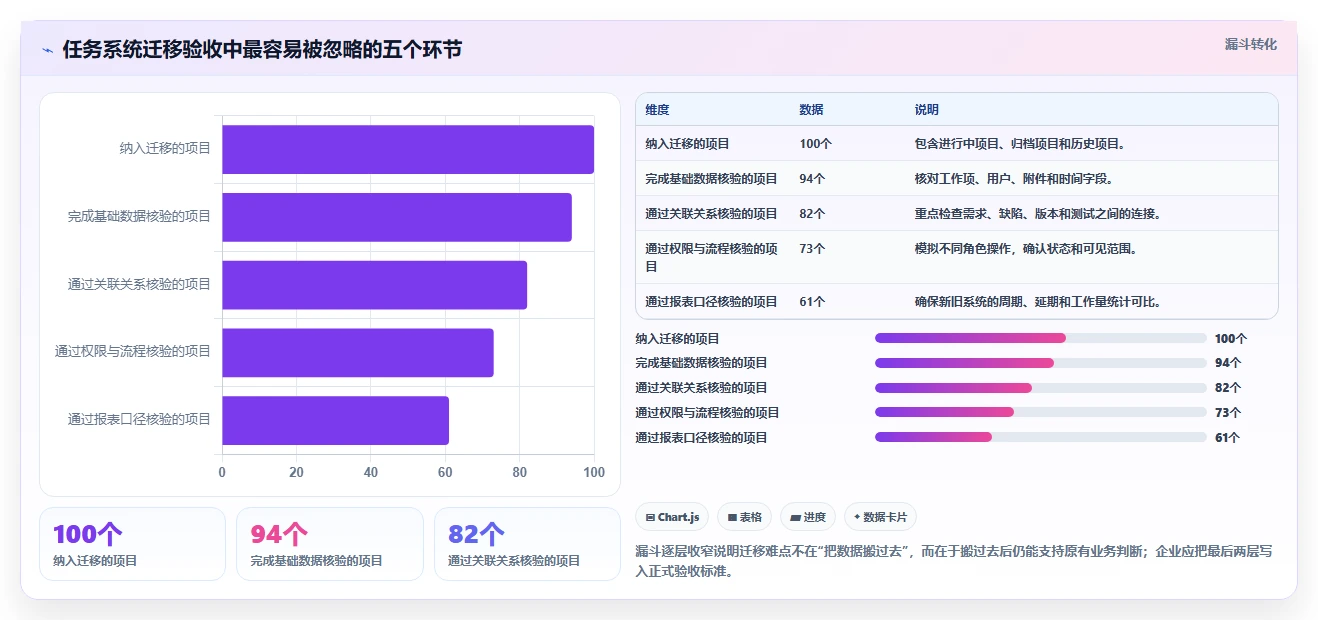Open the 82个 通过关联关系核验 stat card

click(x=527, y=544)
